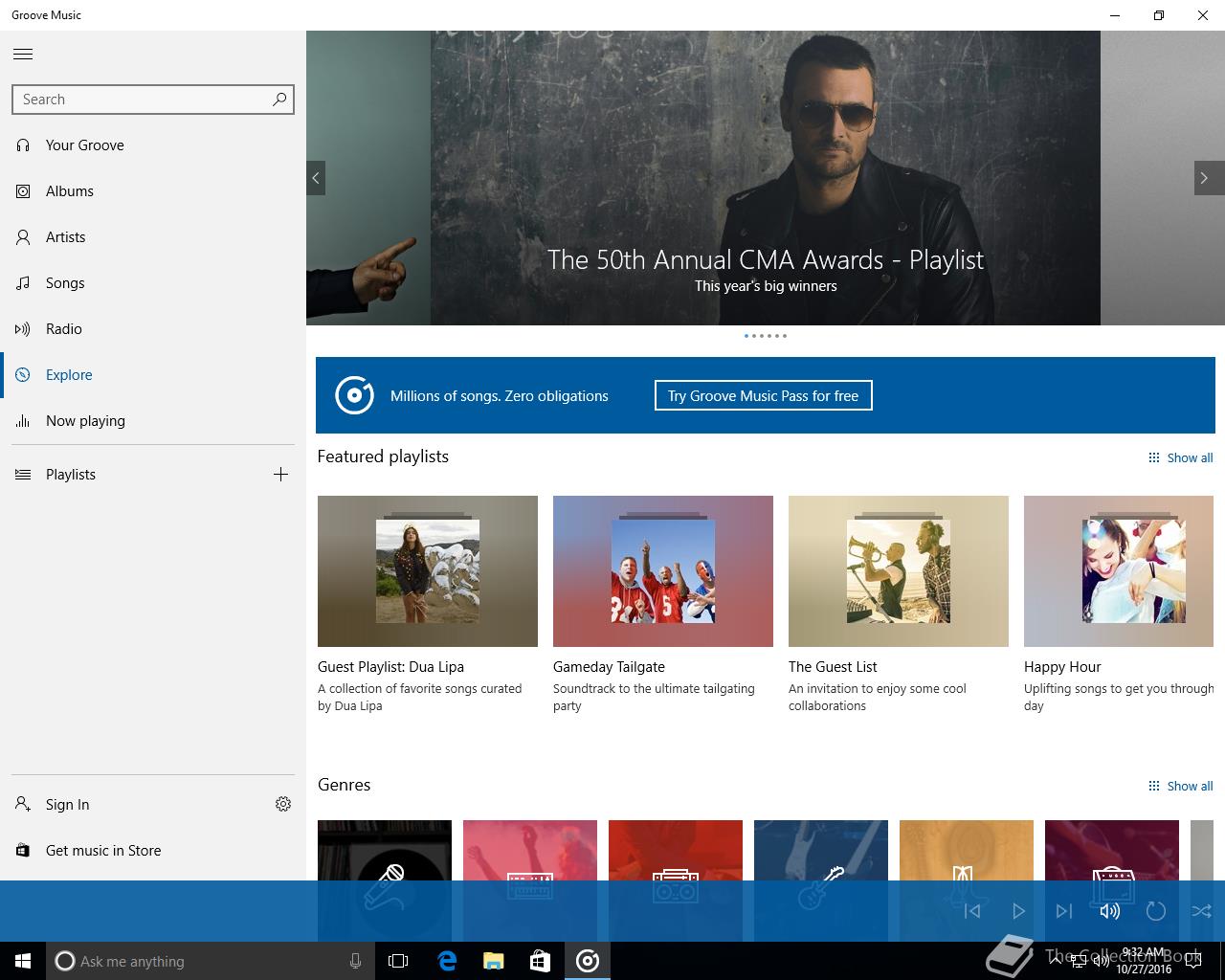Click Millions of songs banner disc icon
1225x980 pixels.
[x=354, y=395]
